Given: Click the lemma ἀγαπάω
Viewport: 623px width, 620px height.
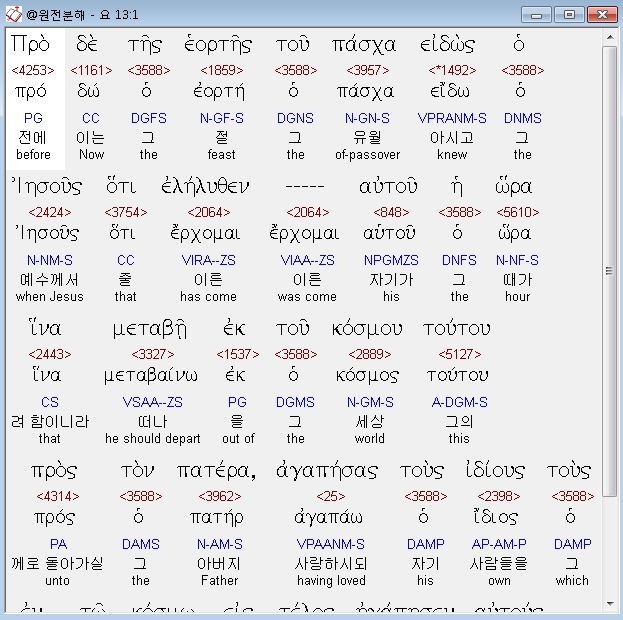Looking at the screenshot, I should pos(328,517).
